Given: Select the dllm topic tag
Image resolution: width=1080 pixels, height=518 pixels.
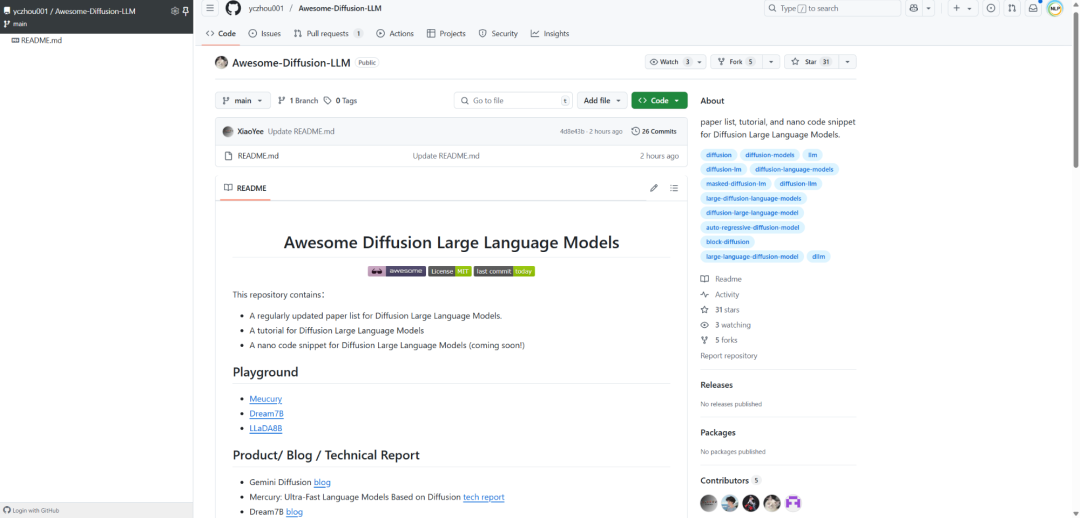Looking at the screenshot, I should 819,256.
